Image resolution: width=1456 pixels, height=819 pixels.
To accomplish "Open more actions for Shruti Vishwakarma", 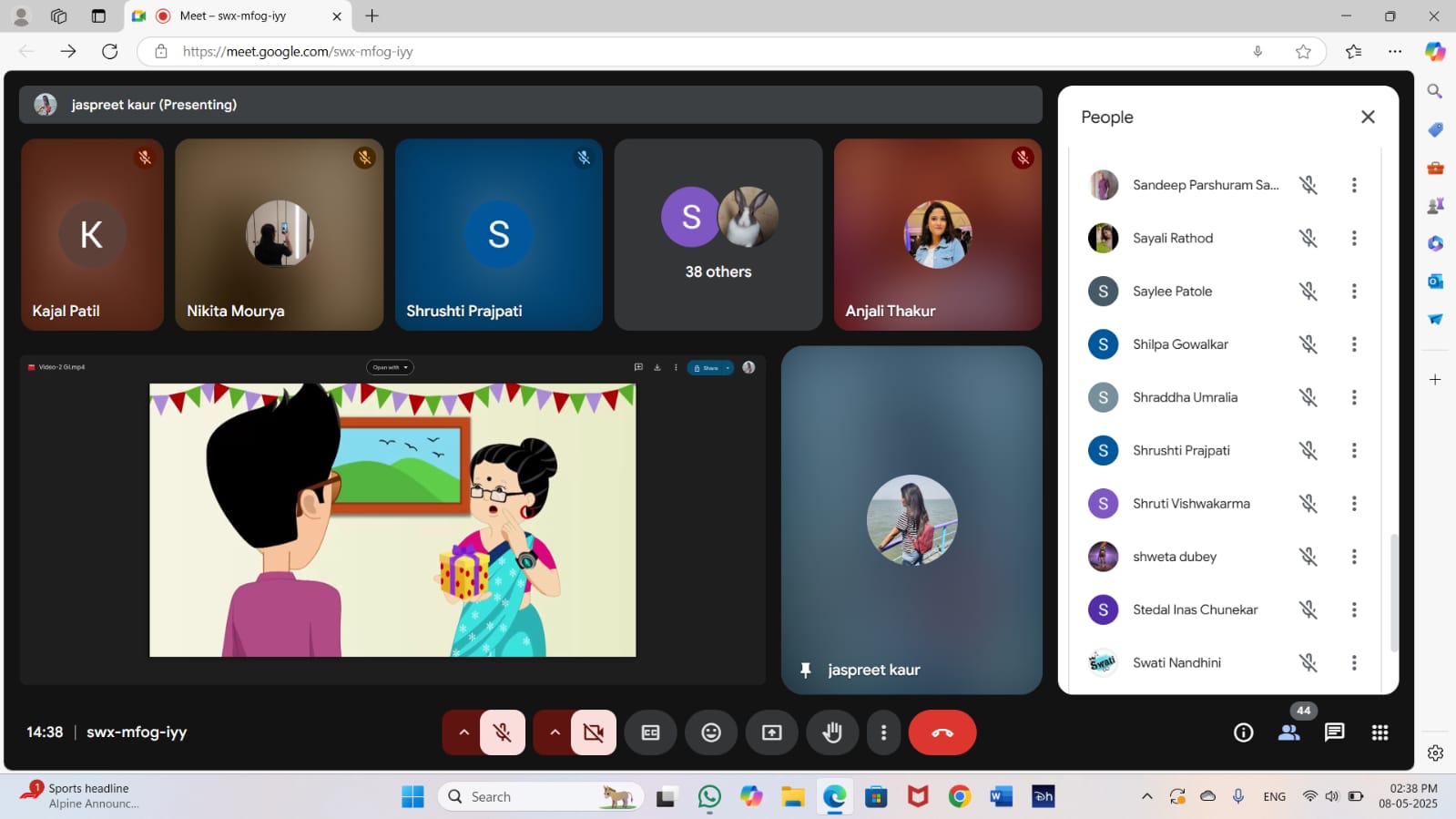I will coord(1354,504).
